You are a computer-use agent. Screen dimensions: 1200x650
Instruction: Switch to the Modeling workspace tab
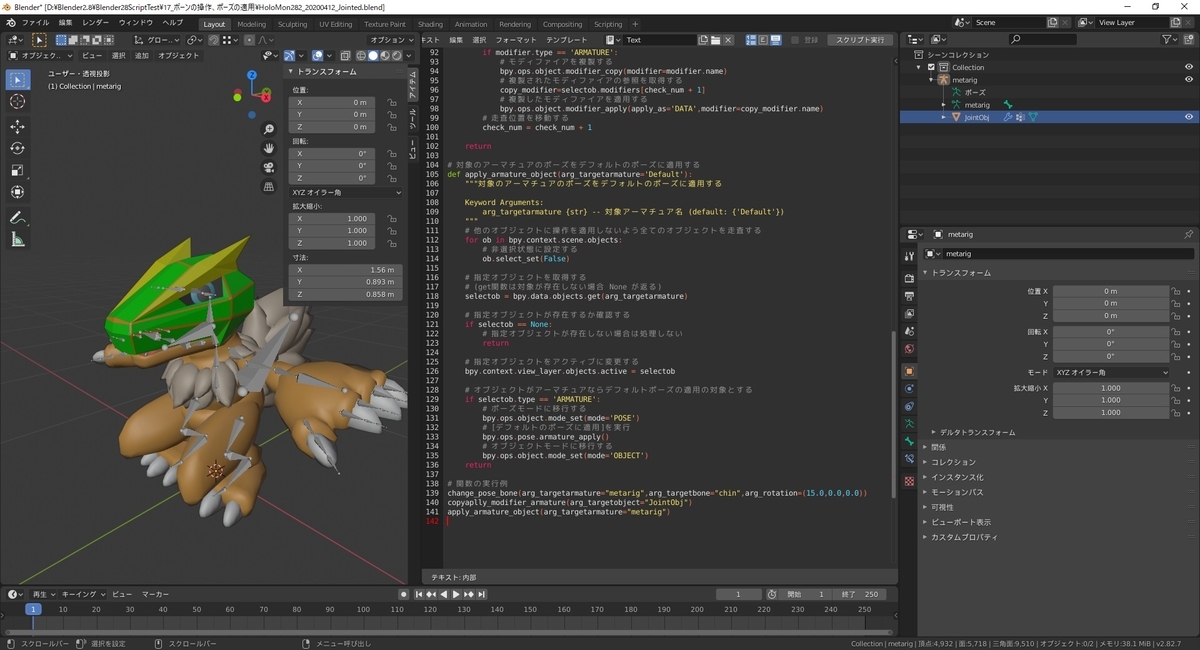pyautogui.click(x=252, y=24)
